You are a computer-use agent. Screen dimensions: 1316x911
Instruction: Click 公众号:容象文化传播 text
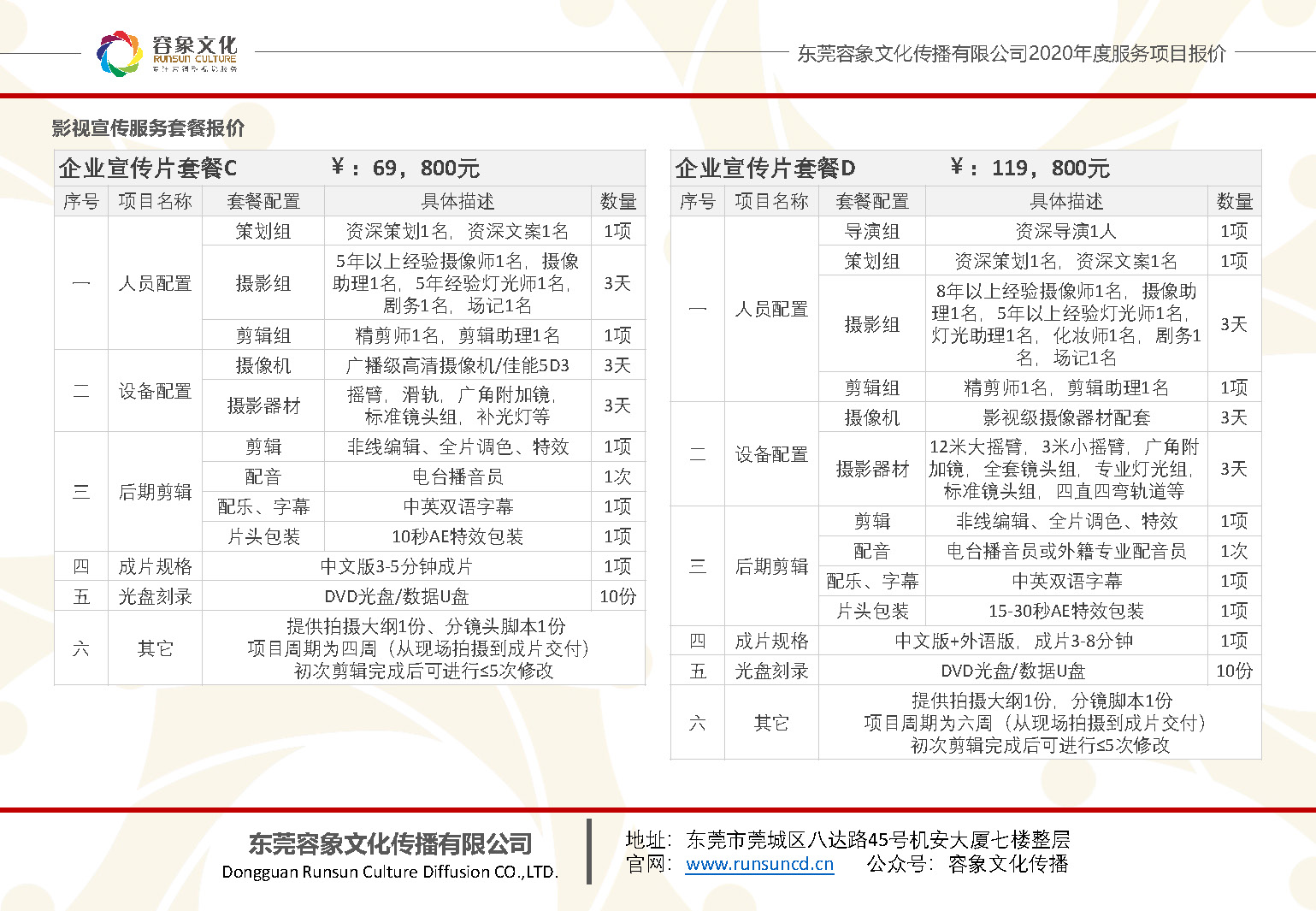tap(967, 864)
